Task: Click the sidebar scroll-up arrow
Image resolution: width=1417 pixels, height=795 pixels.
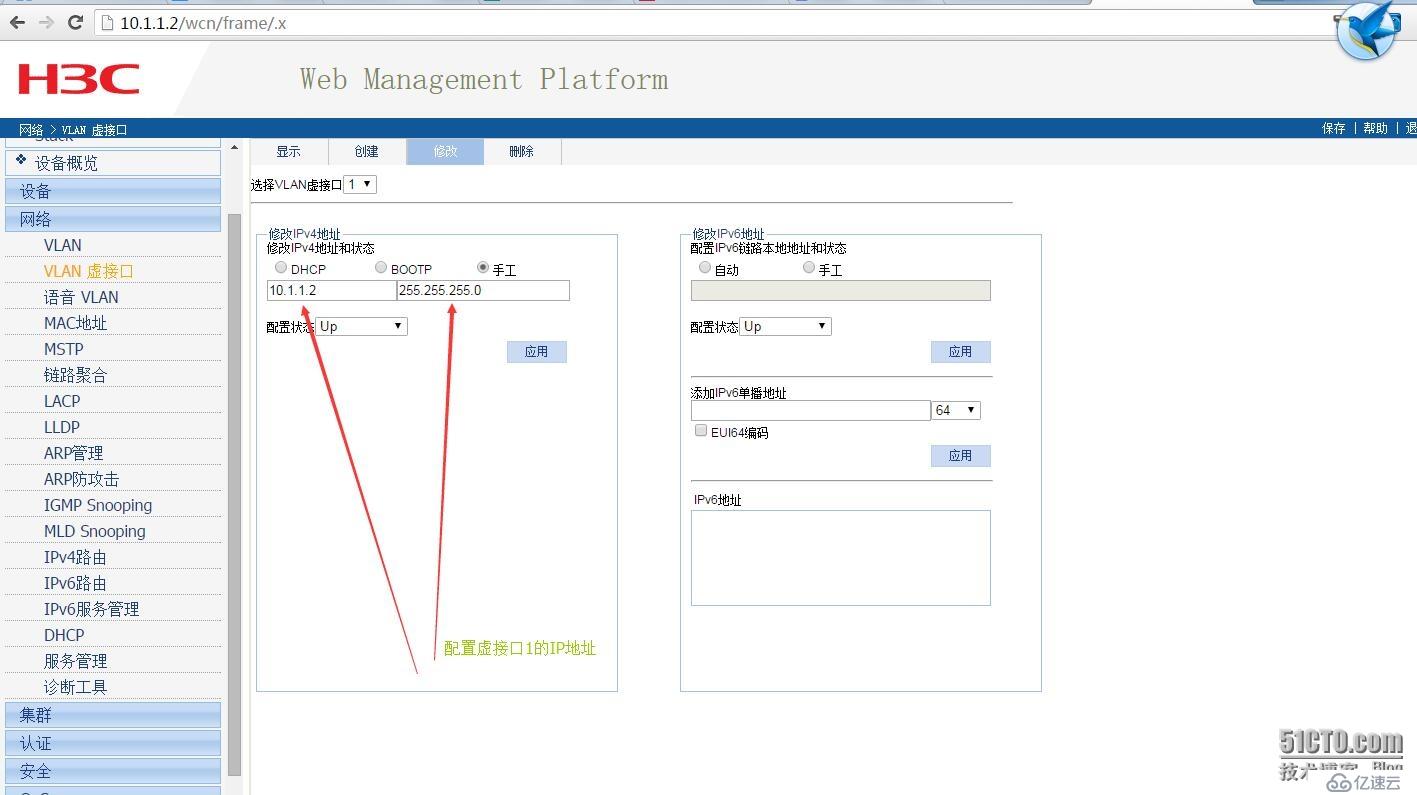Action: point(235,148)
